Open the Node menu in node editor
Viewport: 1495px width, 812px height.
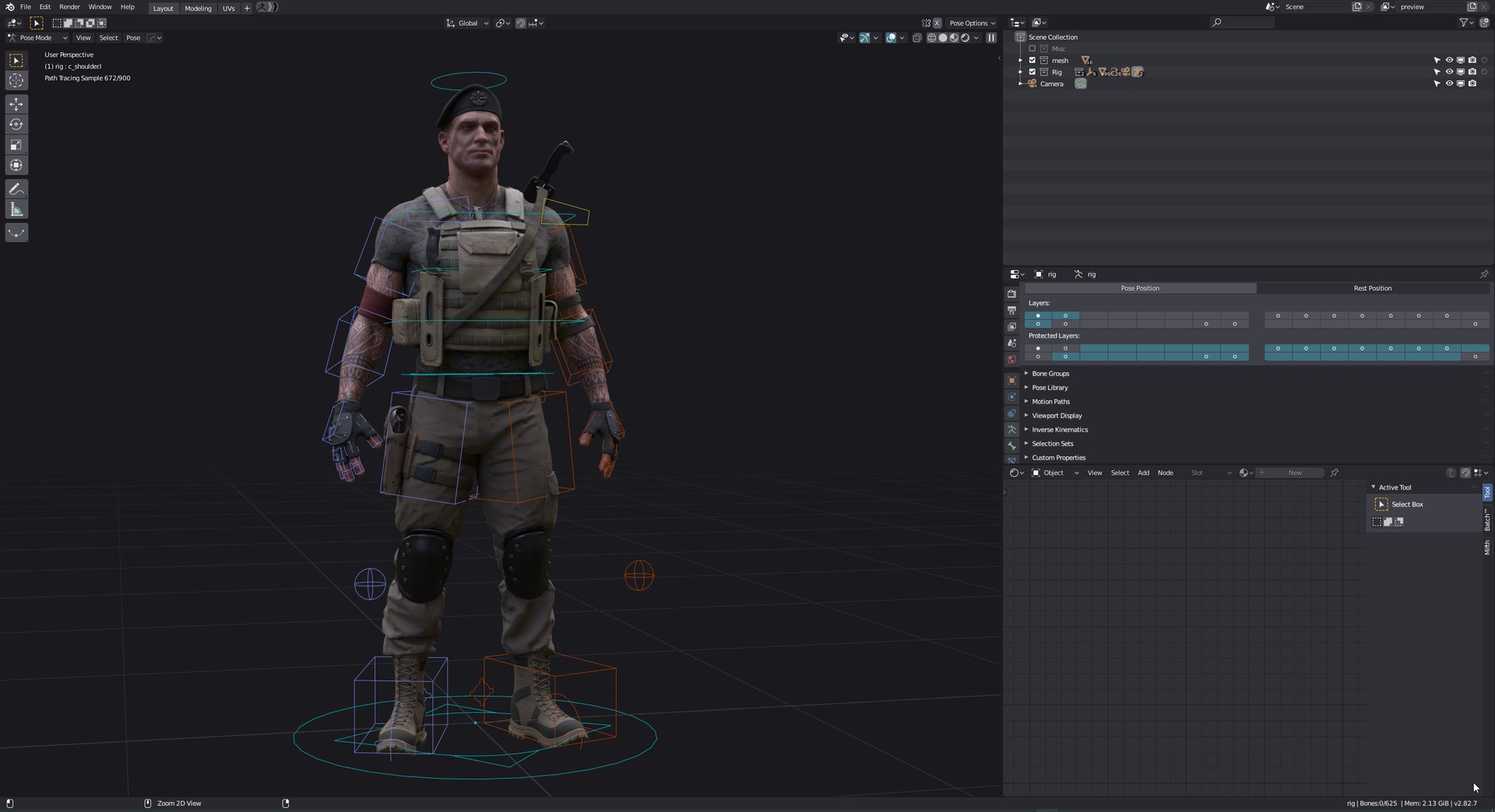pyautogui.click(x=1165, y=473)
